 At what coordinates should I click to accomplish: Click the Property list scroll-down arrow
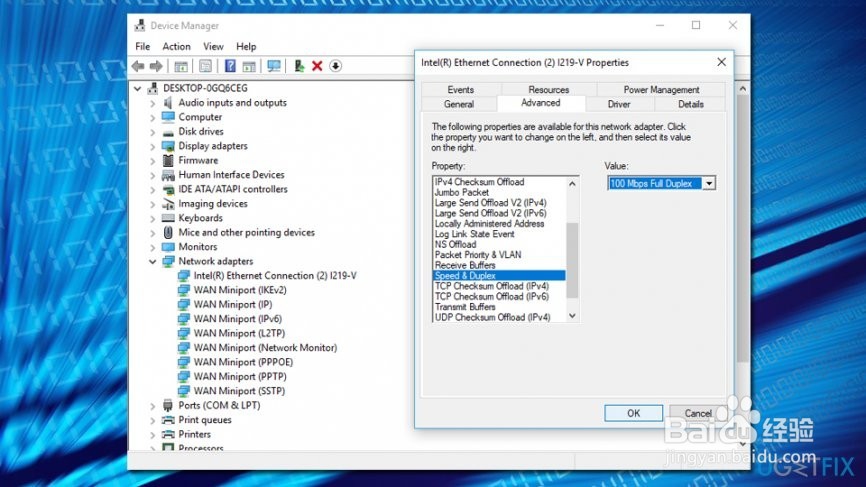572,316
